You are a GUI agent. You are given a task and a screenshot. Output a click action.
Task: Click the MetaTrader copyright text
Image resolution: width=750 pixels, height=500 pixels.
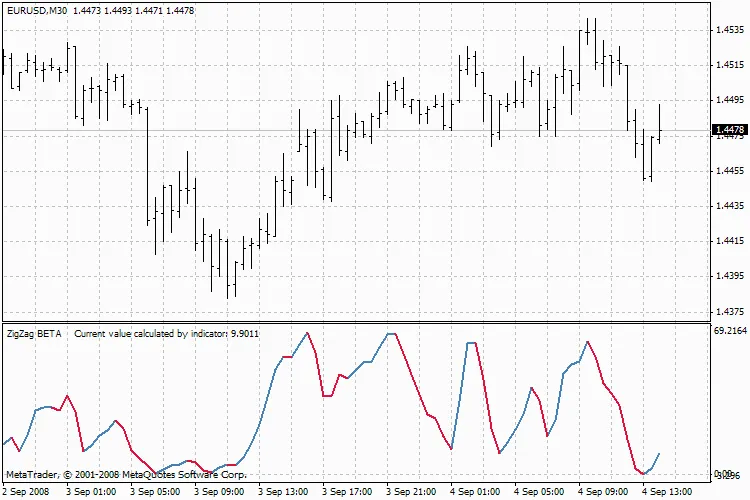[x=126, y=474]
